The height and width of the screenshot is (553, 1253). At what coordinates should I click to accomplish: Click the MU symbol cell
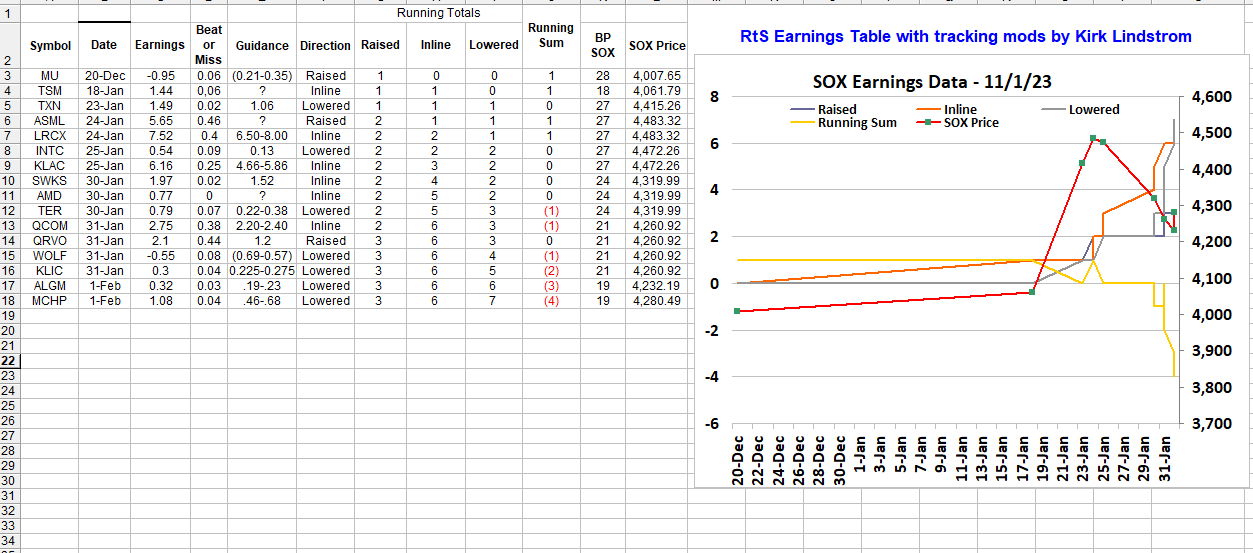coord(50,76)
